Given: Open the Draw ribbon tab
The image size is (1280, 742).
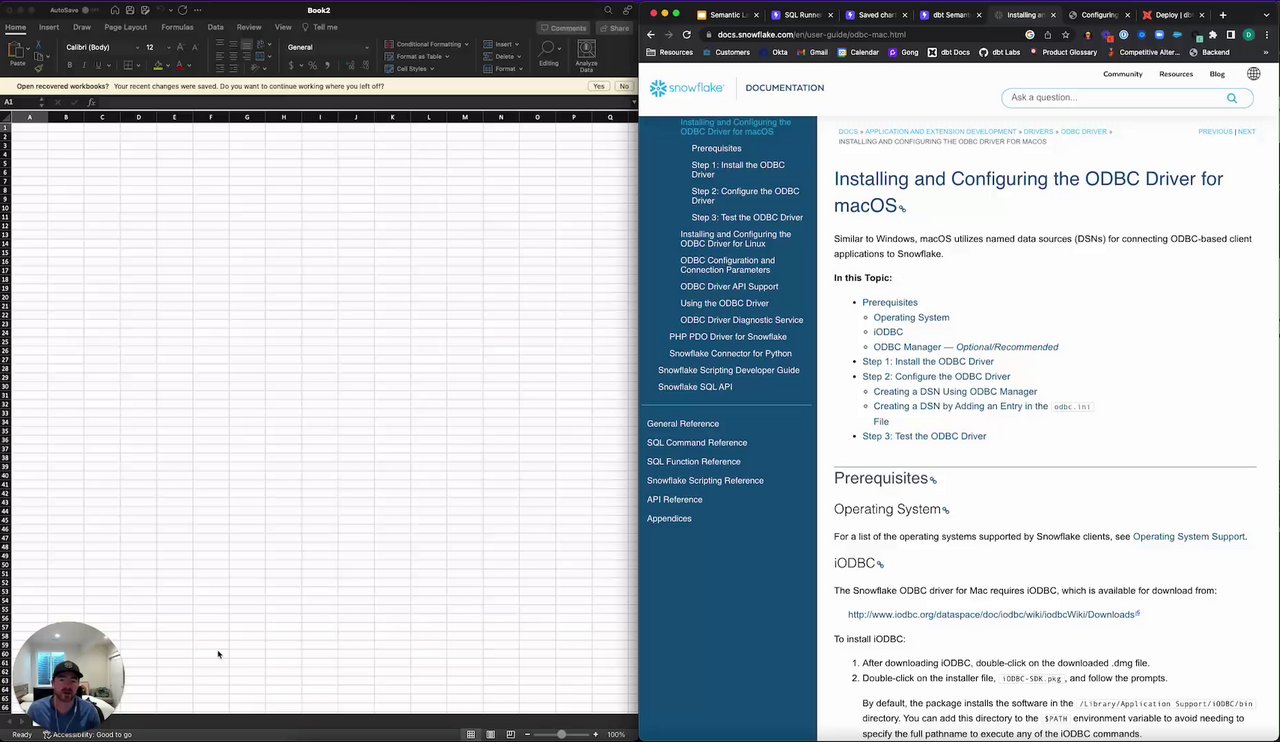Looking at the screenshot, I should tap(82, 27).
